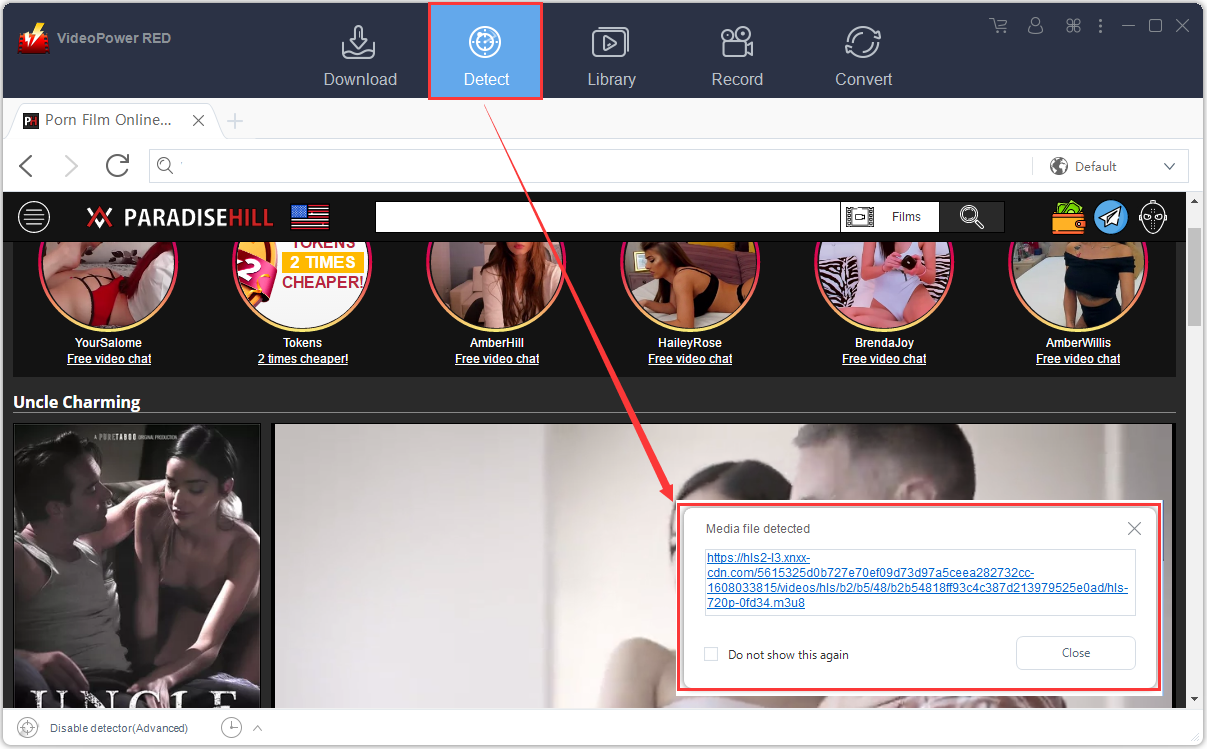This screenshot has width=1207, height=749.
Task: Click 'Disable detector(Advanced)'
Action: [119, 728]
